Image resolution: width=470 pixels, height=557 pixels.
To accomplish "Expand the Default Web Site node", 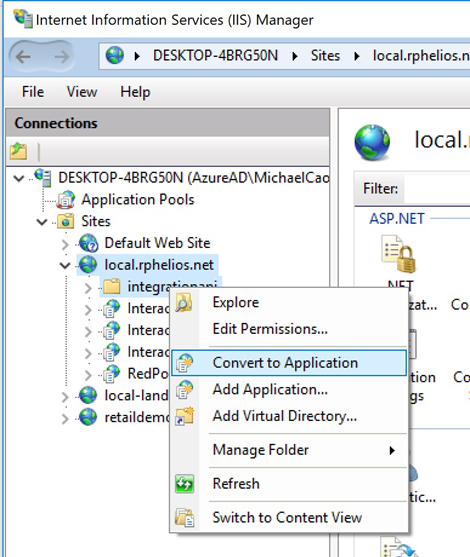I will (65, 244).
